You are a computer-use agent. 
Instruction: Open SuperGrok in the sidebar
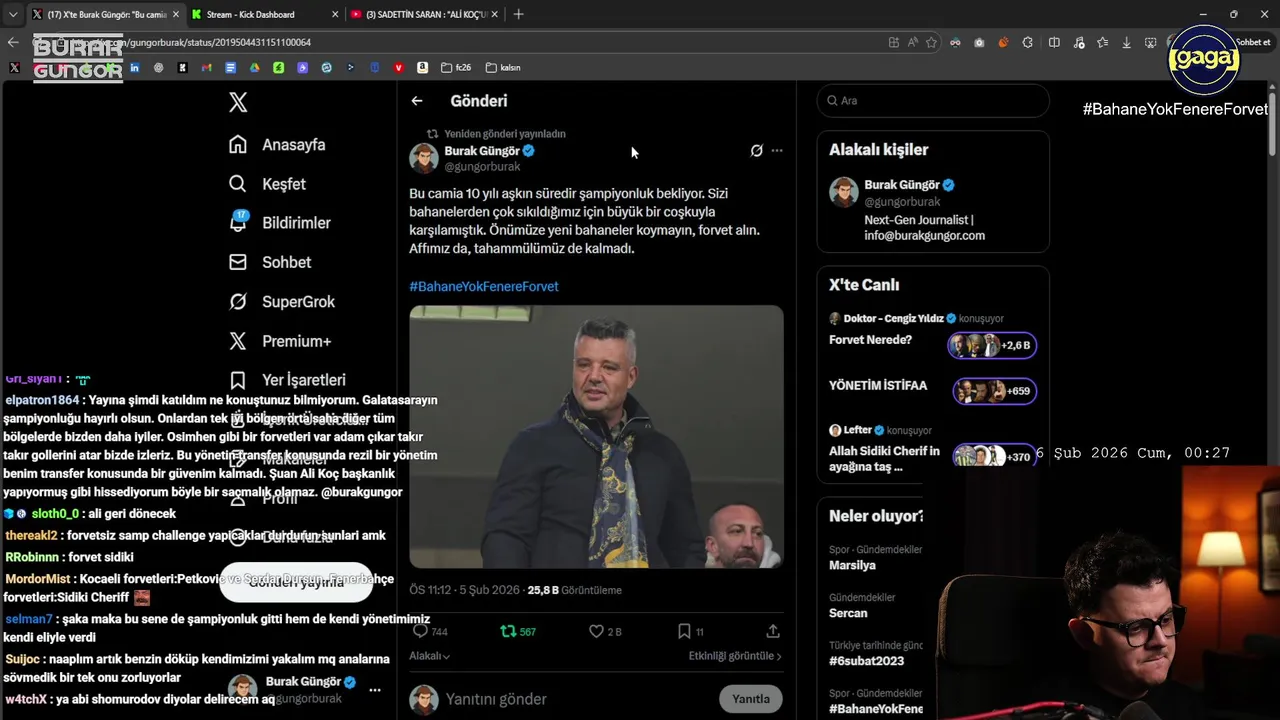click(282, 301)
